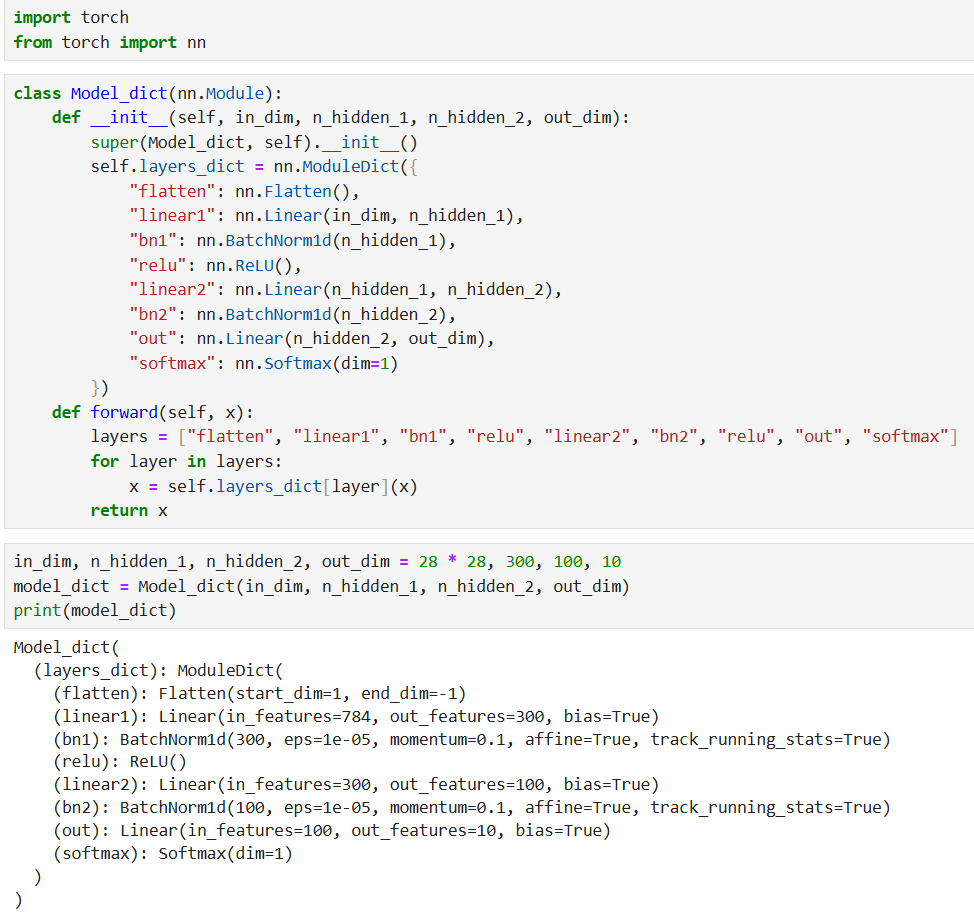974x917 pixels.
Task: Click the "(linear2): Linear(in_features=300" output line
Action: [x=355, y=785]
